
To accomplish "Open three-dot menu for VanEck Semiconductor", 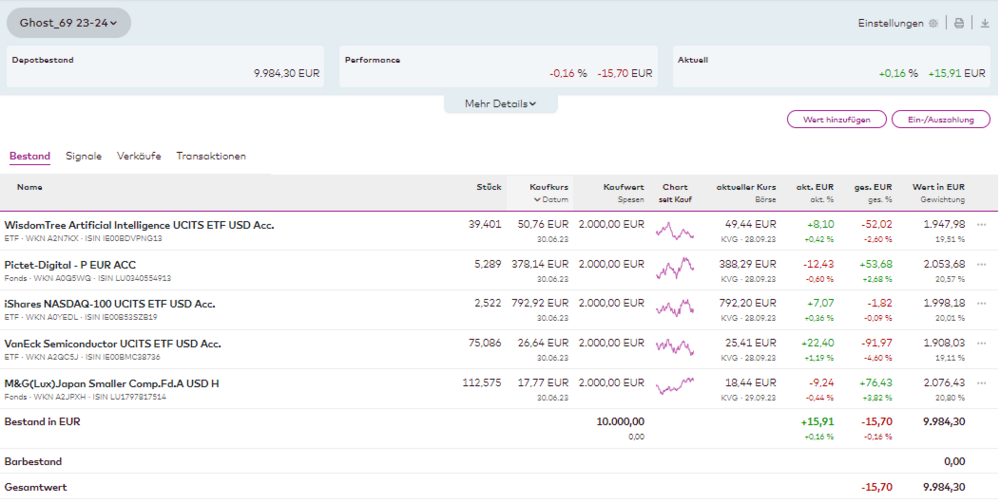I will [981, 343].
